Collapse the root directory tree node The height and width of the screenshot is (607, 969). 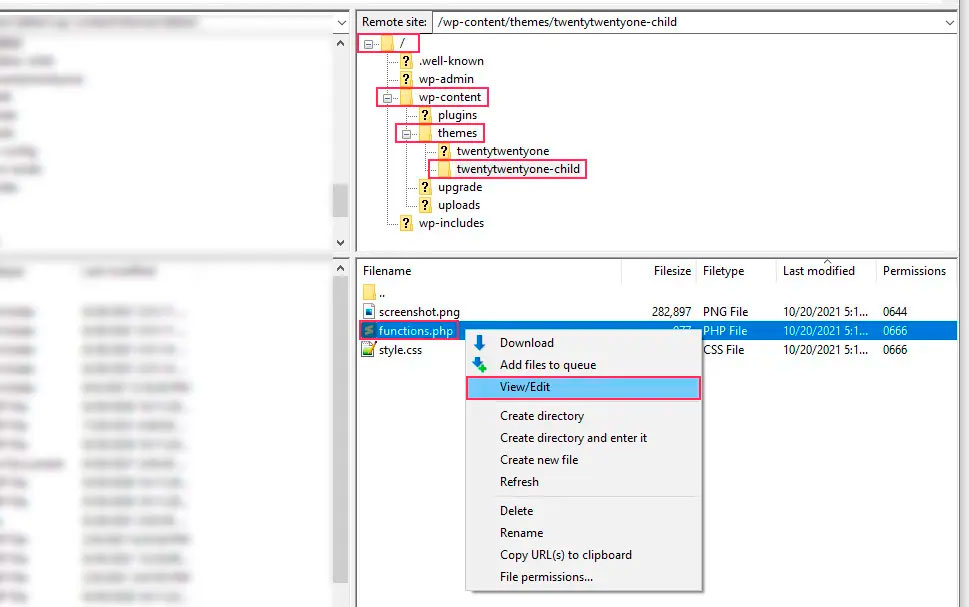(368, 44)
